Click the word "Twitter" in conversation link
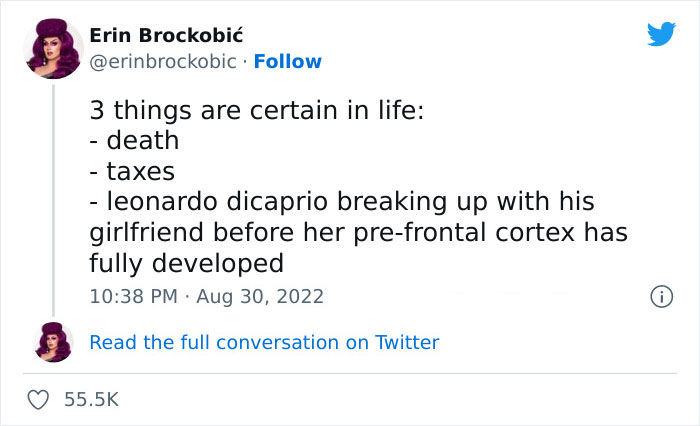700x426 pixels. click(407, 342)
